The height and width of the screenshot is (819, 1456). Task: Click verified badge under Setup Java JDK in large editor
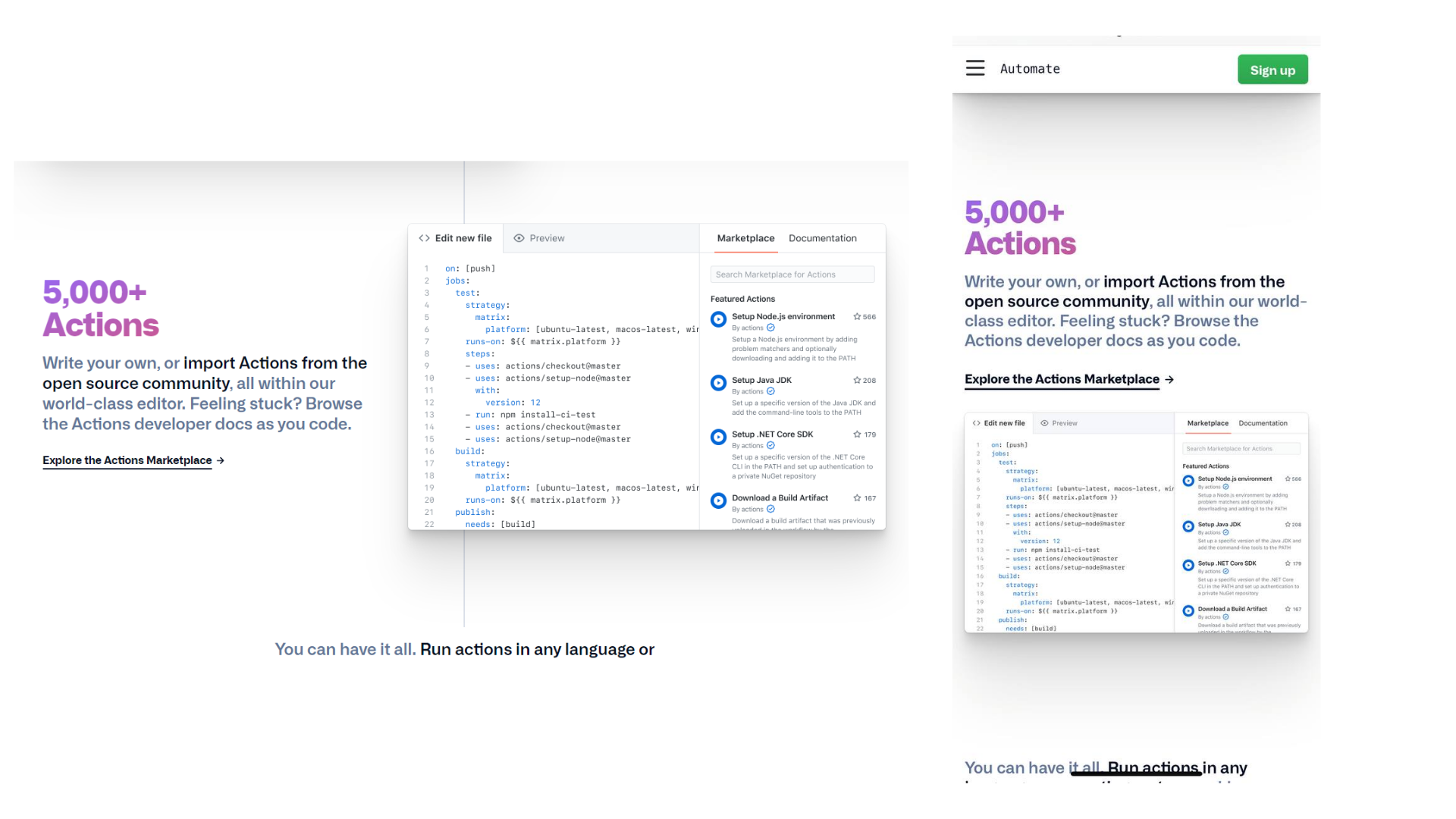point(770,391)
